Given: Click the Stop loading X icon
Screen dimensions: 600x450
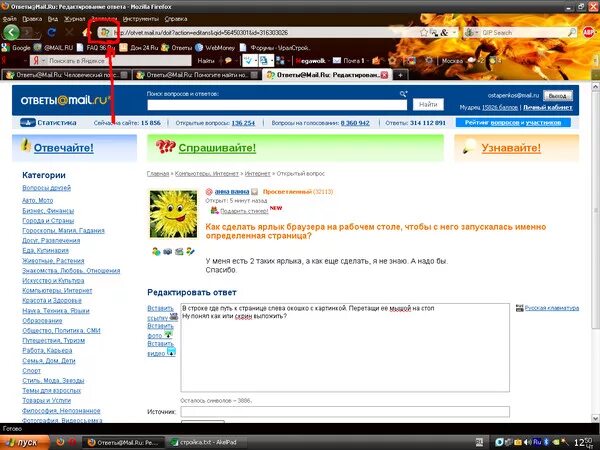Looking at the screenshot, I should pos(69,33).
